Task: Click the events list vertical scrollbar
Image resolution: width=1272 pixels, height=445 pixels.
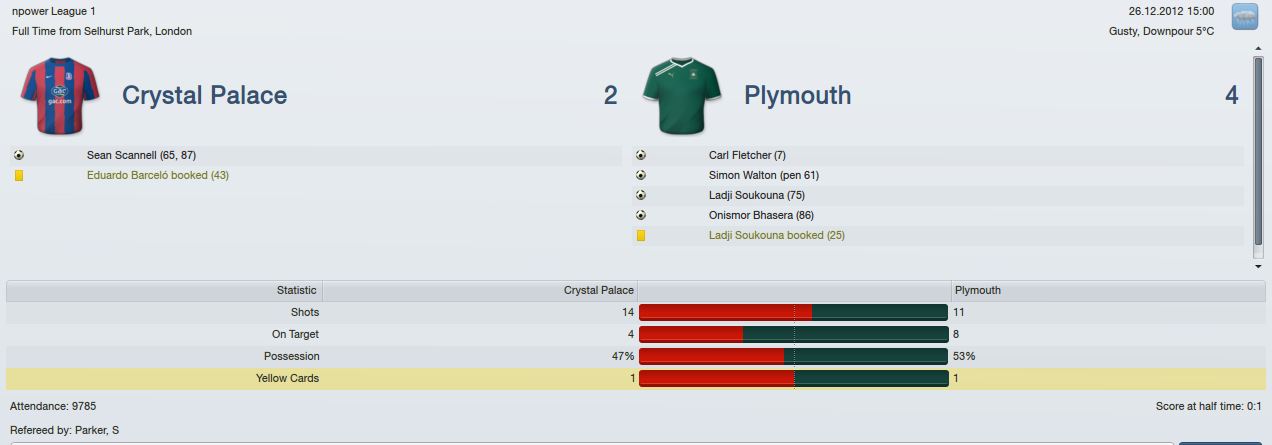Action: coord(1258,151)
